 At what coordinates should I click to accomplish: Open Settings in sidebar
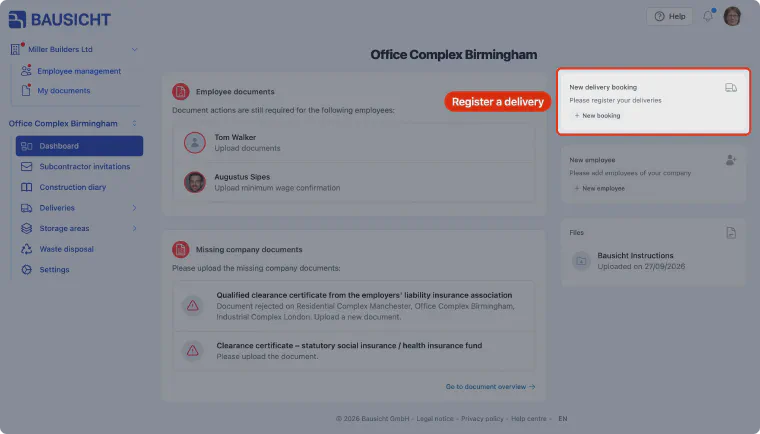[x=54, y=270]
